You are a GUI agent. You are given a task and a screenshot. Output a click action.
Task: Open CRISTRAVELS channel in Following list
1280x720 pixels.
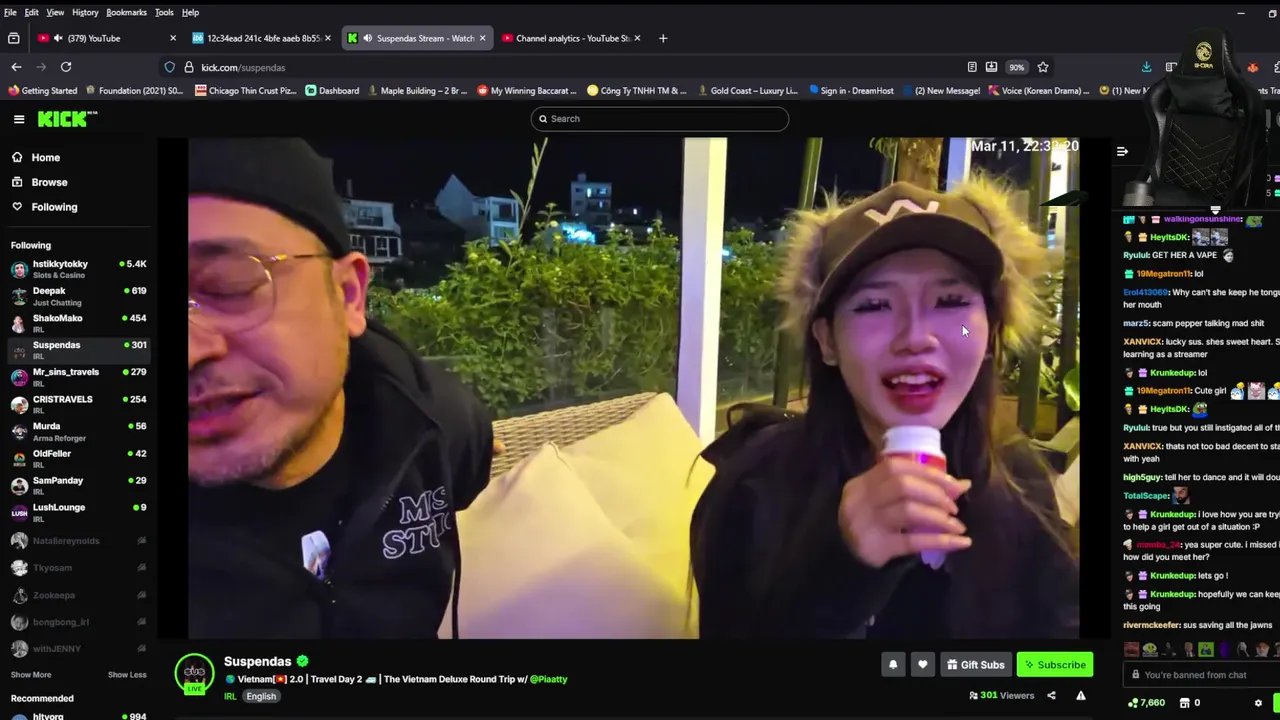pyautogui.click(x=78, y=404)
